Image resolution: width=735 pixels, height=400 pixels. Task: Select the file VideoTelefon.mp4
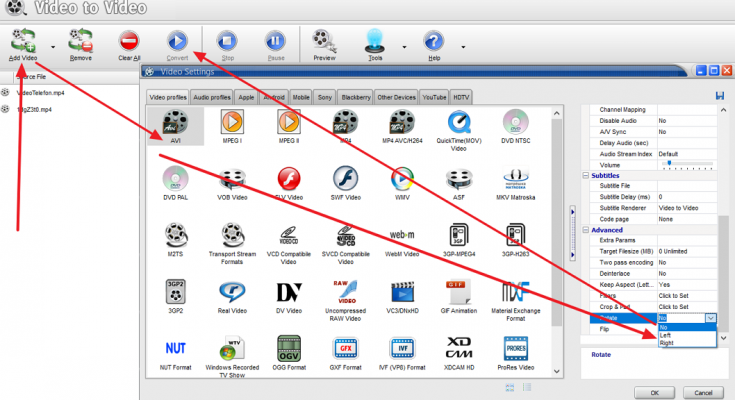[40, 93]
